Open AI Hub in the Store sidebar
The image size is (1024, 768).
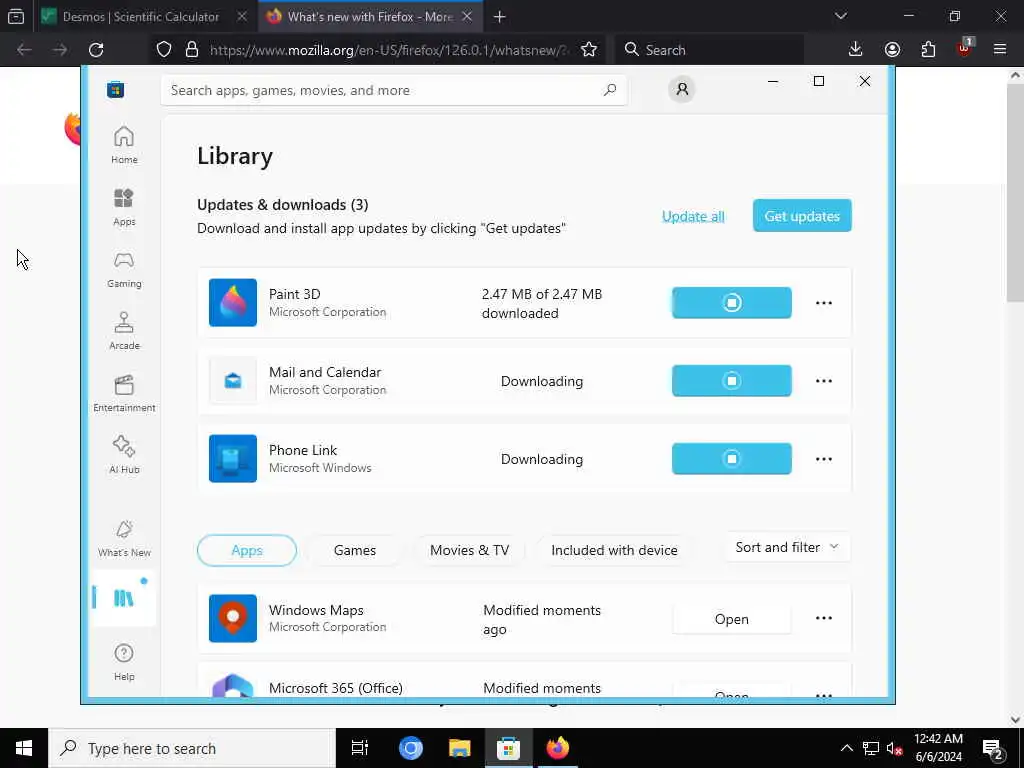pyautogui.click(x=124, y=455)
